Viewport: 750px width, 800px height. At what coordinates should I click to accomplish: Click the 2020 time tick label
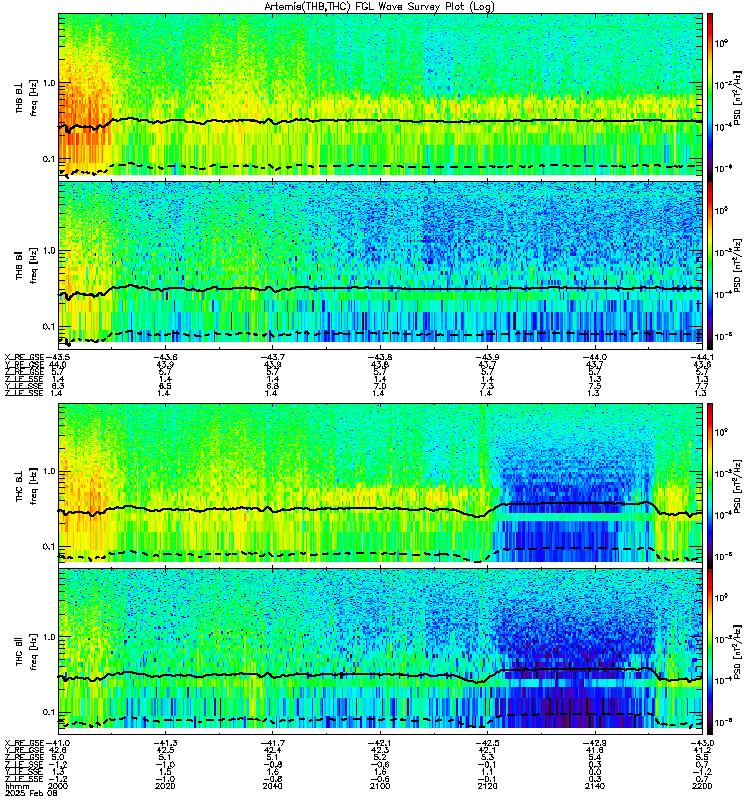[x=165, y=786]
